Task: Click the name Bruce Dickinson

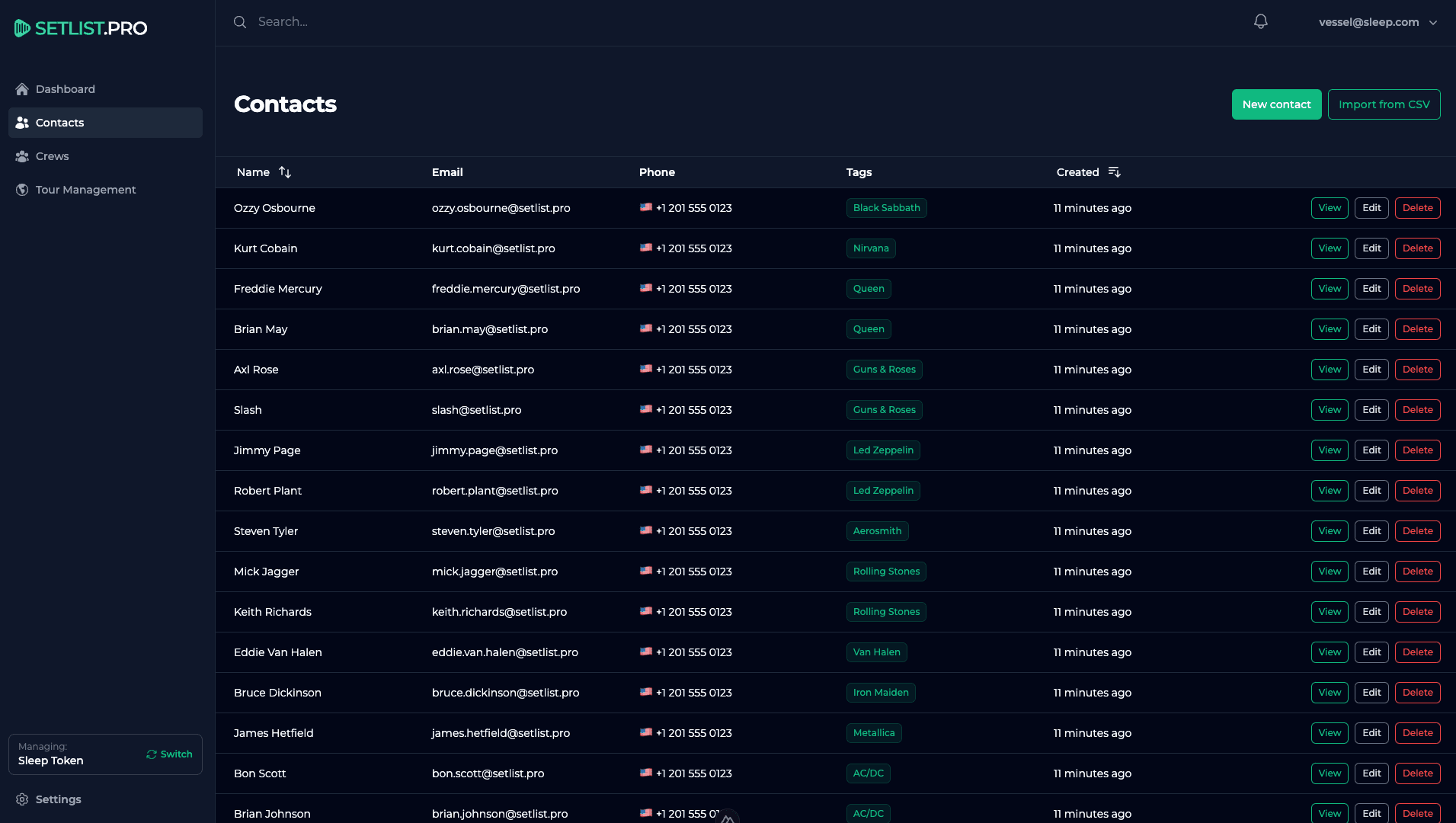Action: click(277, 693)
